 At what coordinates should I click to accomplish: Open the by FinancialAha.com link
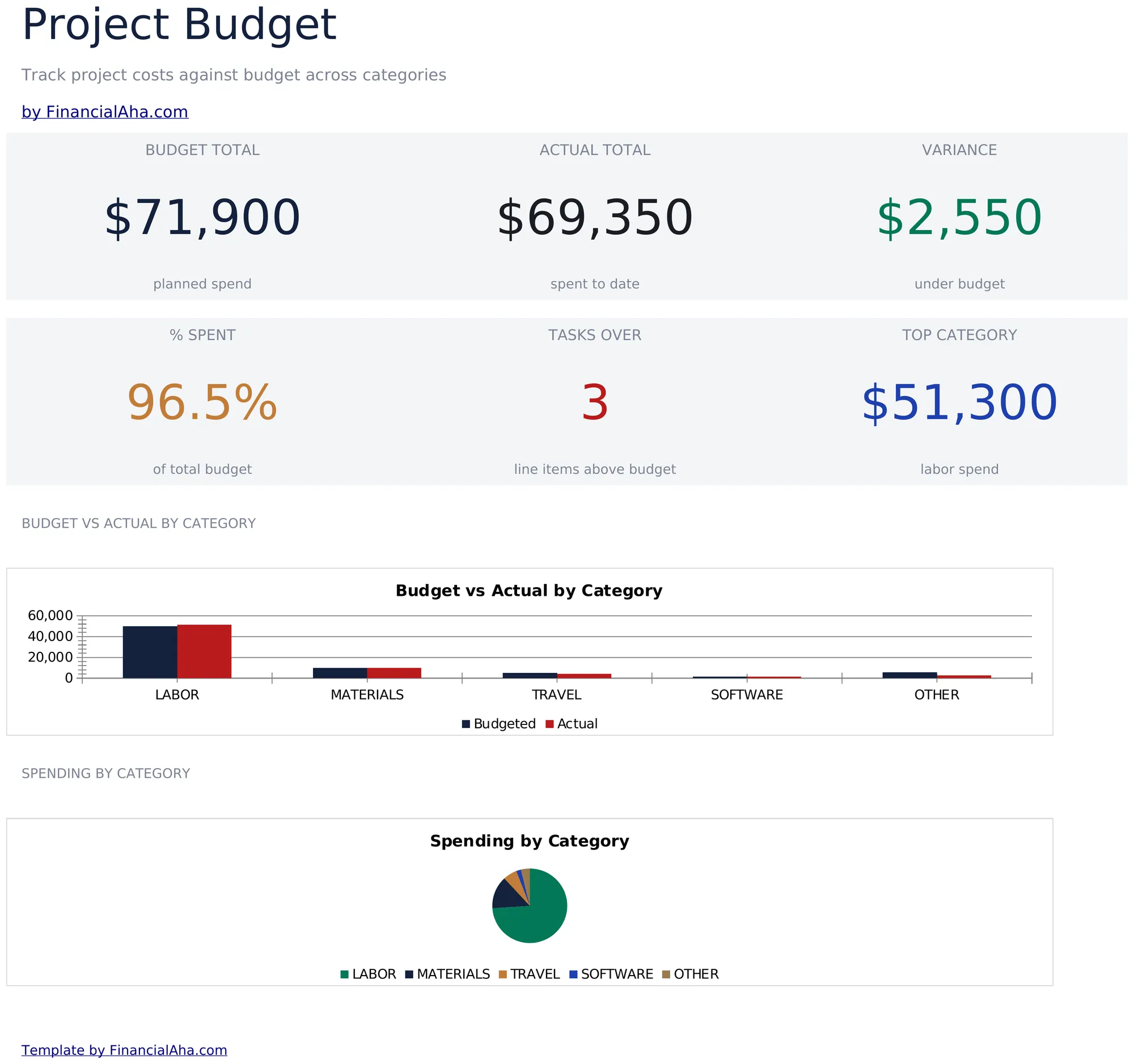click(105, 112)
